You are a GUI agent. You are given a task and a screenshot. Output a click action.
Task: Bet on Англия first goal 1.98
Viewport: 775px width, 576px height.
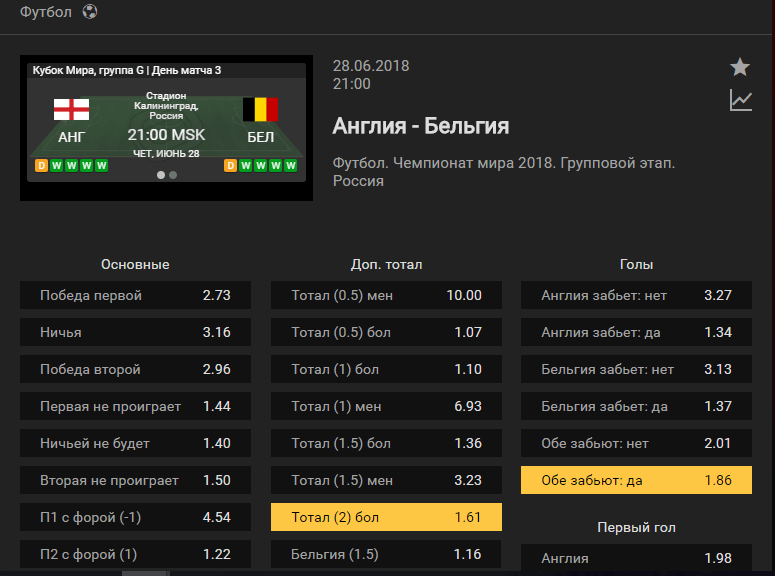pyautogui.click(x=637, y=558)
